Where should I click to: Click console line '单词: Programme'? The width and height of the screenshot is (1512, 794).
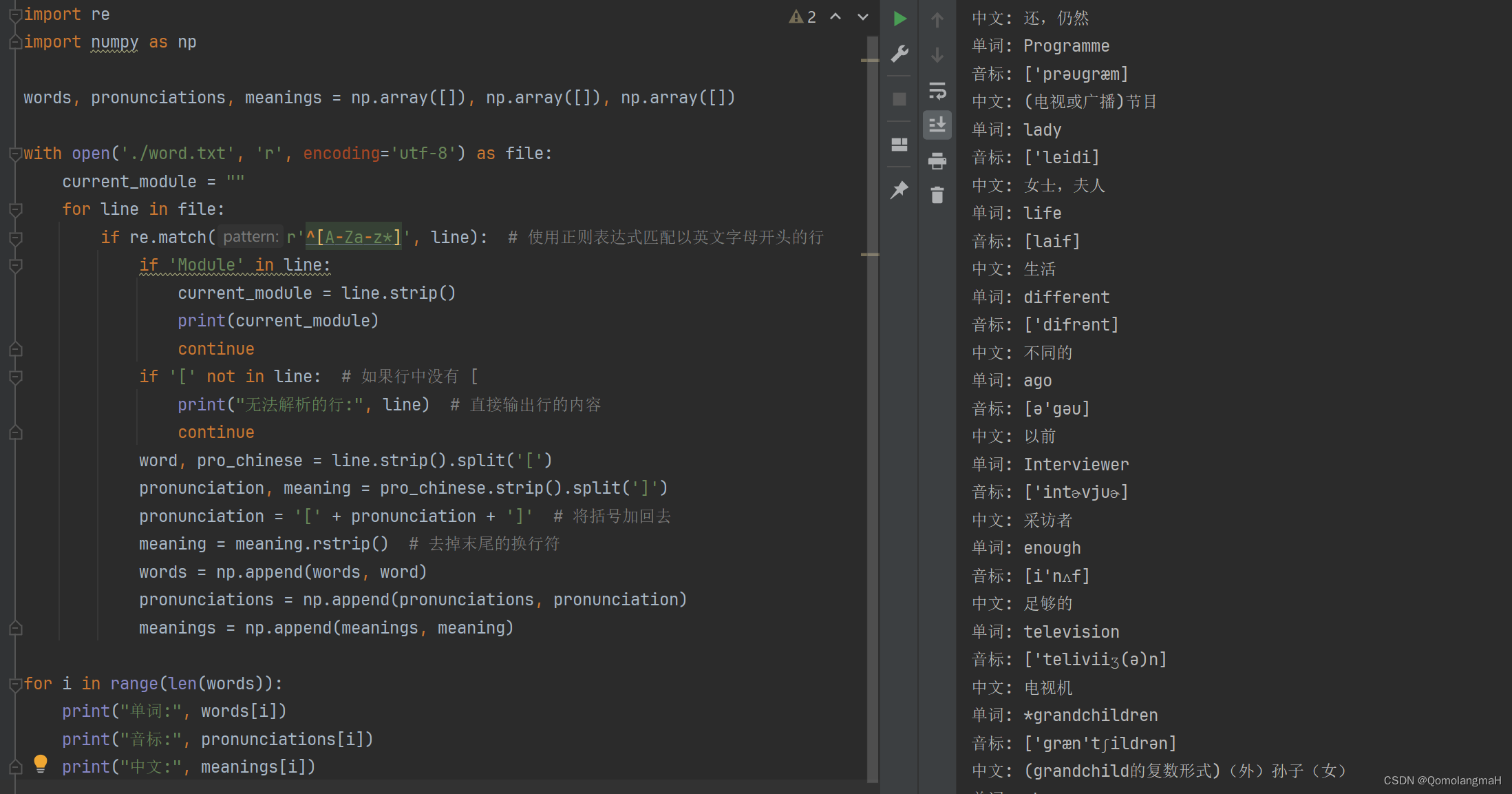pos(1041,46)
